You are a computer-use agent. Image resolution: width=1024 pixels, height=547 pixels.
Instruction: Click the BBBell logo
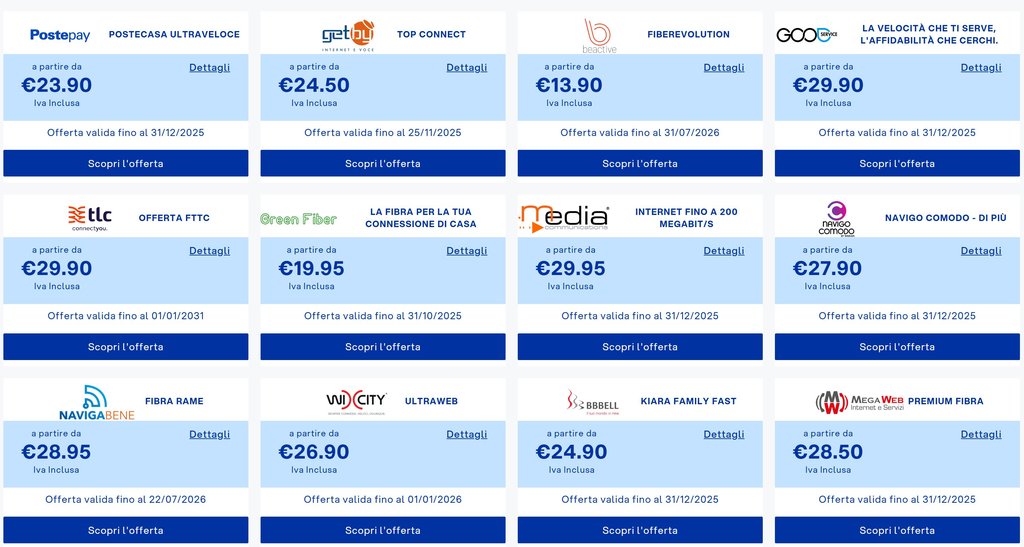click(594, 401)
